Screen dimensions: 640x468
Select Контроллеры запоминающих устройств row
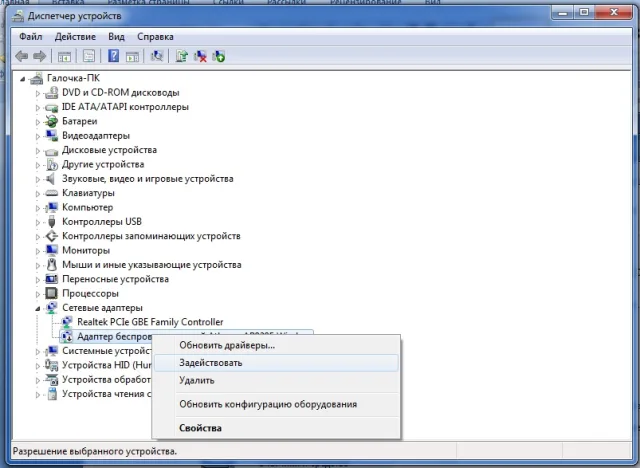pyautogui.click(x=151, y=236)
